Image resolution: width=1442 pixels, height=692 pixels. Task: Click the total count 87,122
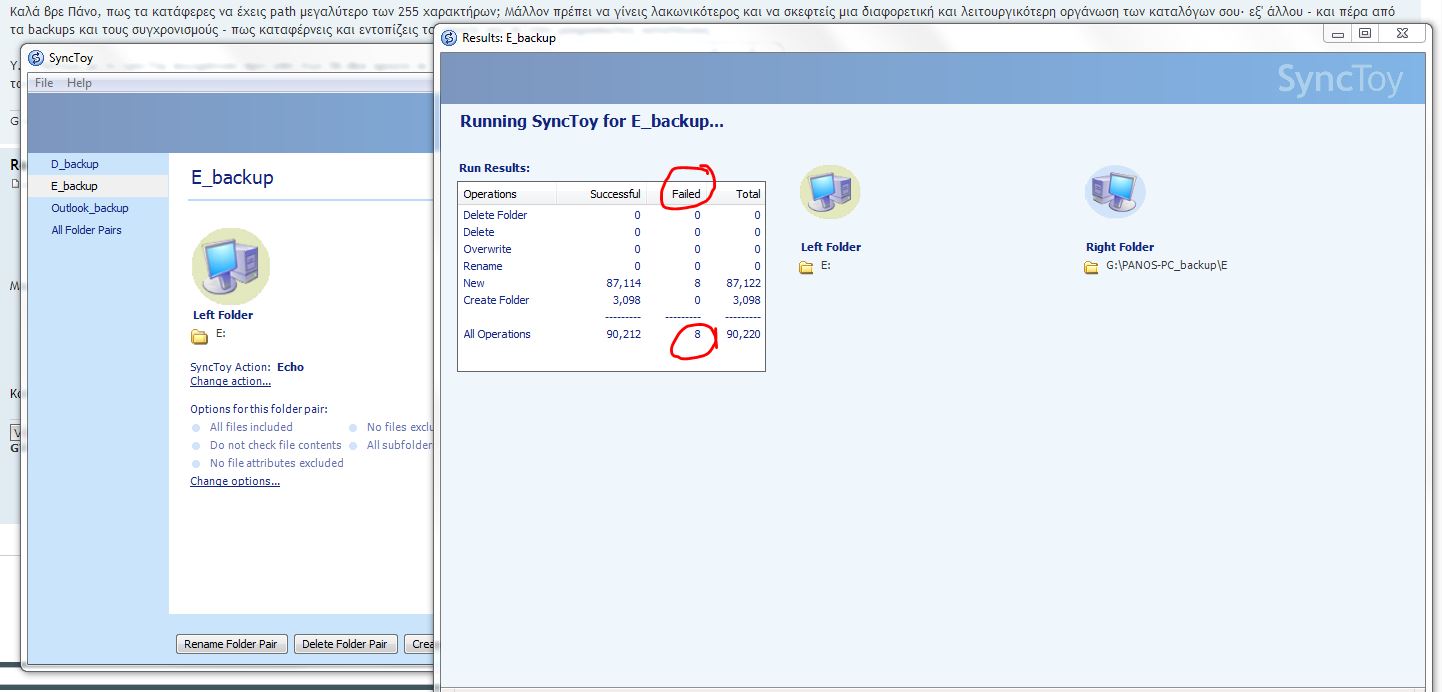pyautogui.click(x=743, y=283)
